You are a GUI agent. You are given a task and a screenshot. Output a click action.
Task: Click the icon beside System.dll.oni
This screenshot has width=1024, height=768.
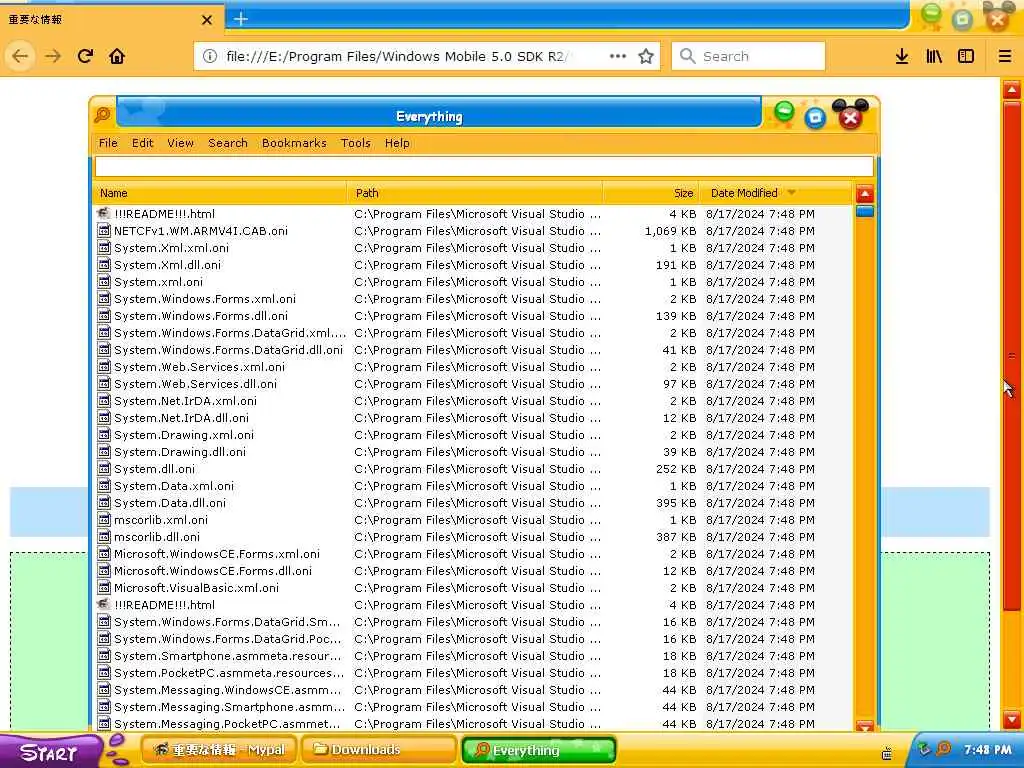point(104,469)
